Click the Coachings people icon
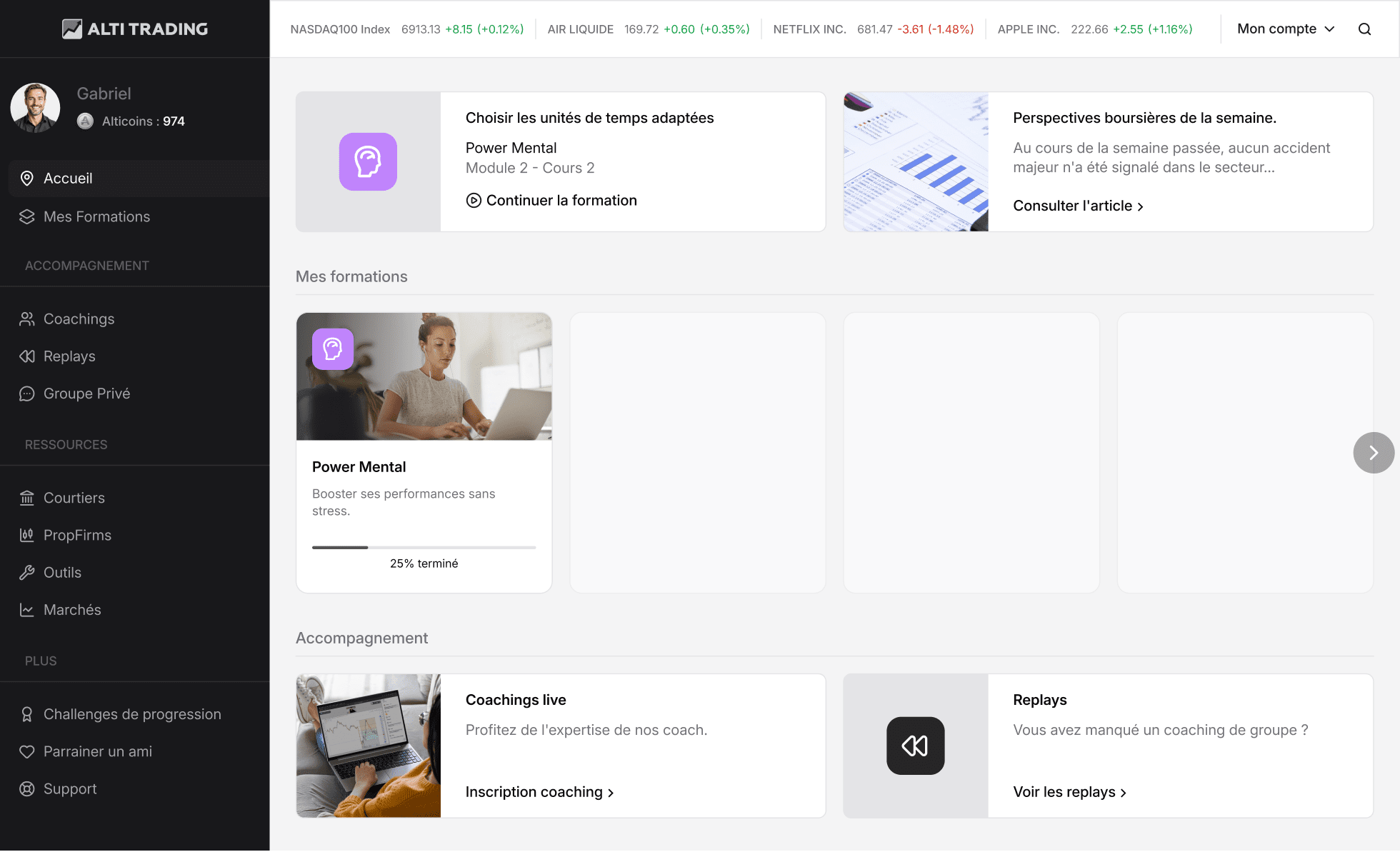Screen dimensions: 1400x852 [27, 319]
